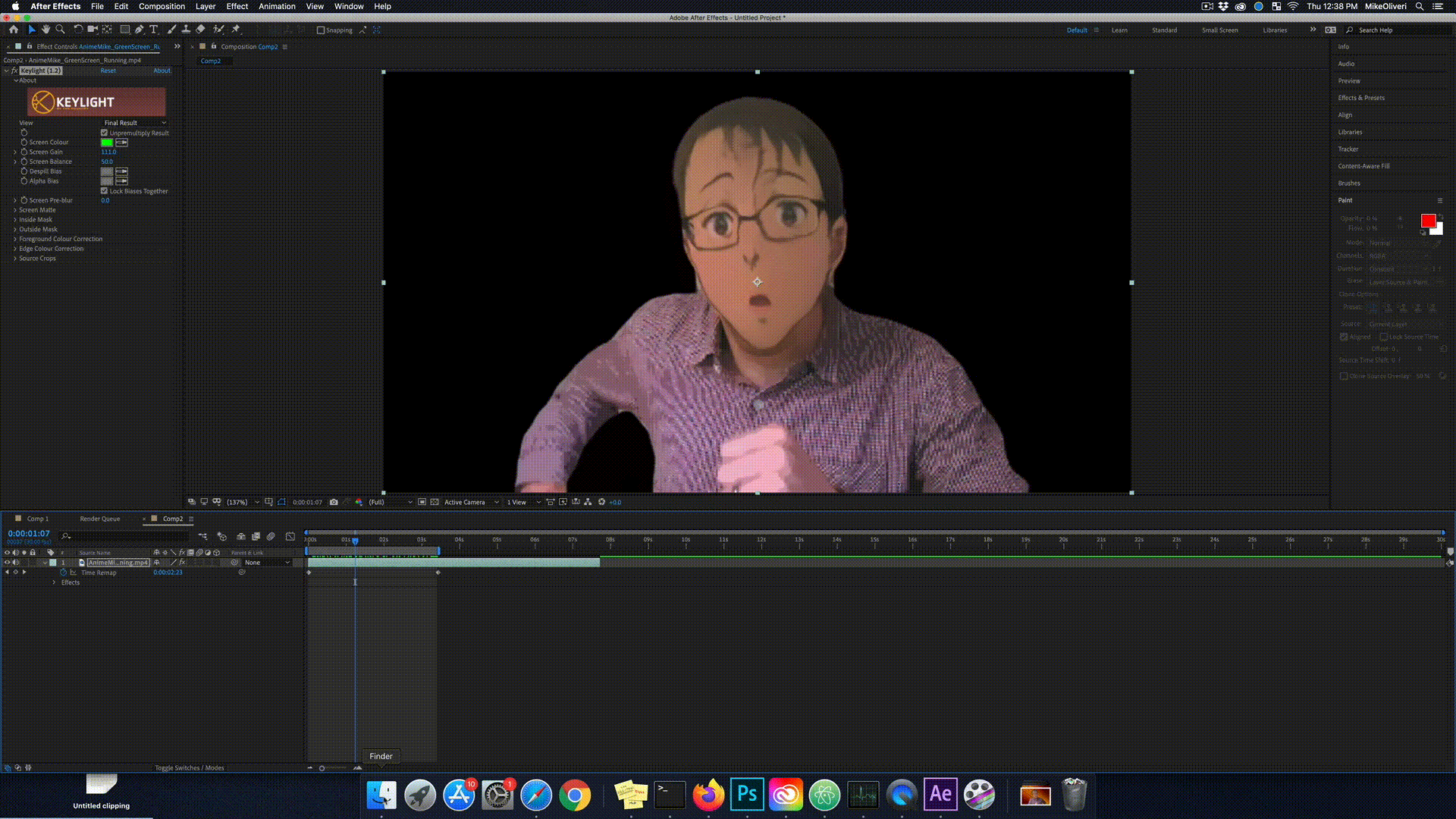Select the Eraser tool

point(200,30)
